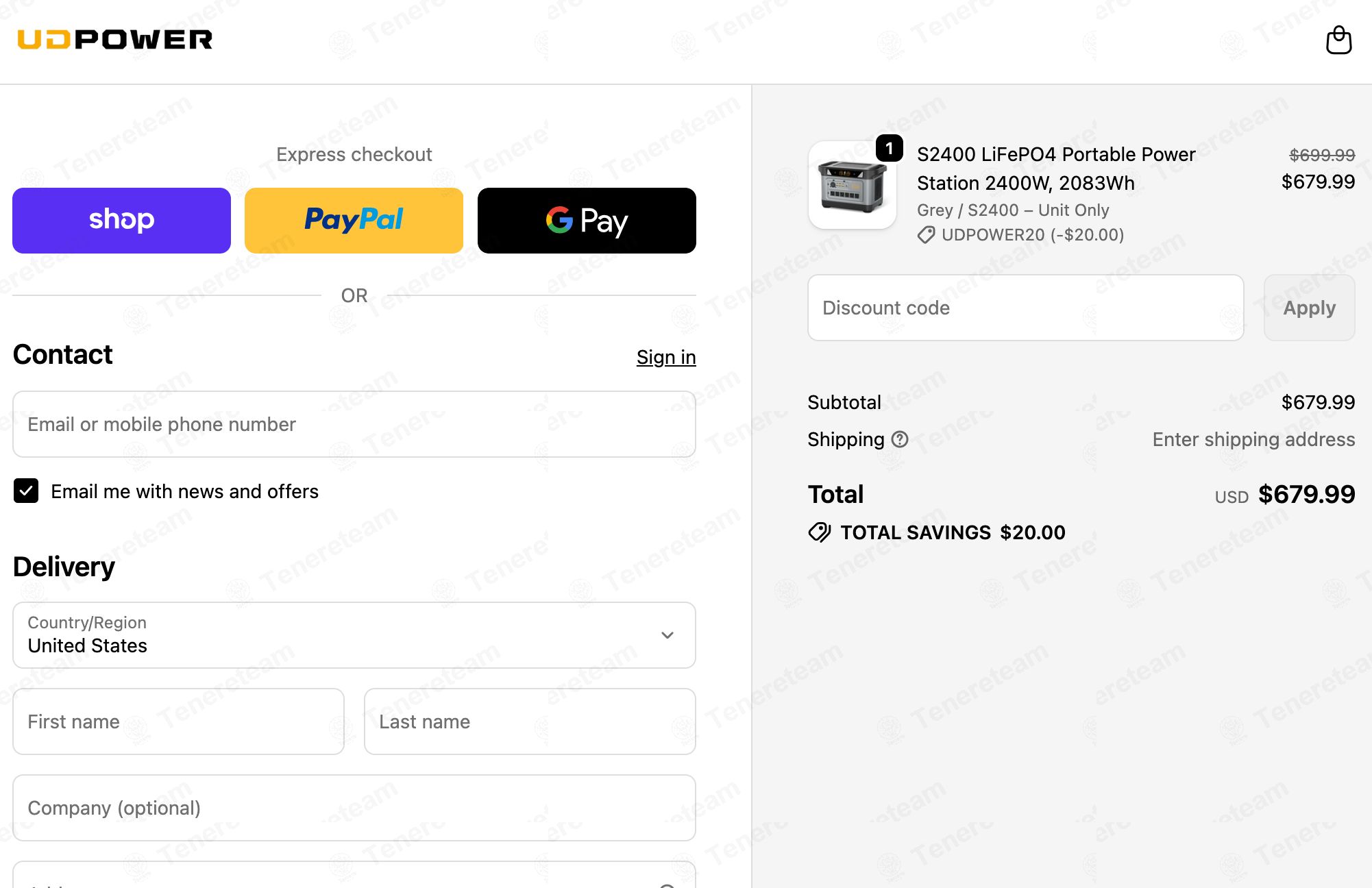The width and height of the screenshot is (1372, 888).
Task: Click the S2400 power station product thumbnail
Action: (x=853, y=185)
